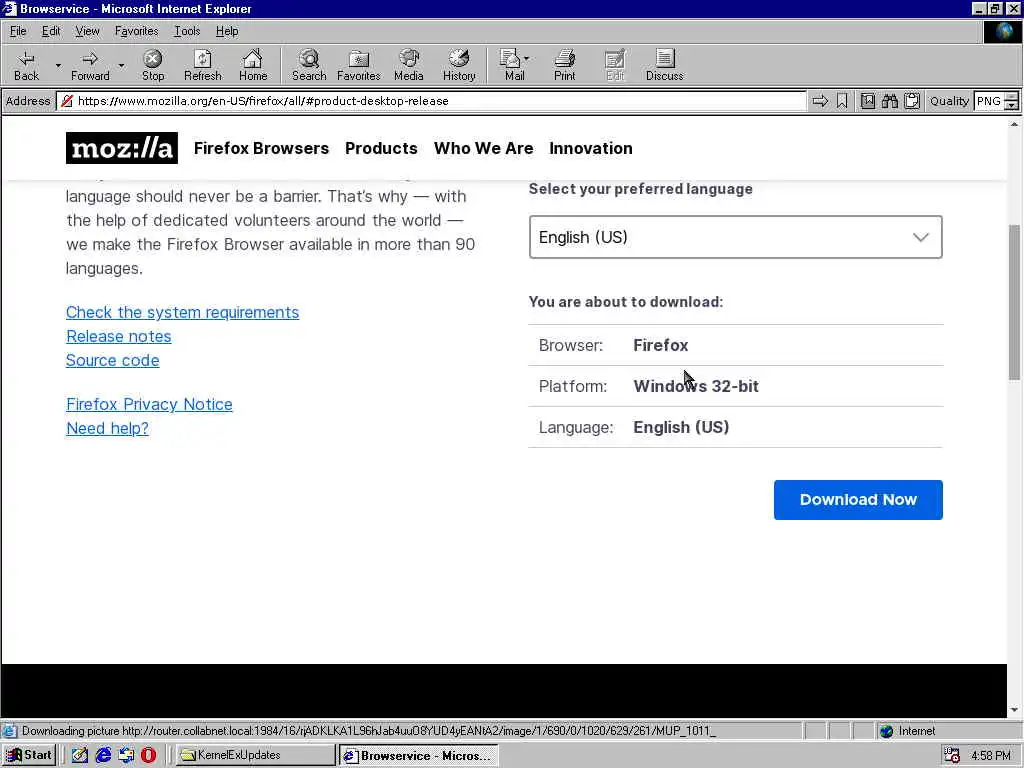Click the Forward toolbar button
Image resolution: width=1024 pixels, height=768 pixels.
tap(90, 65)
